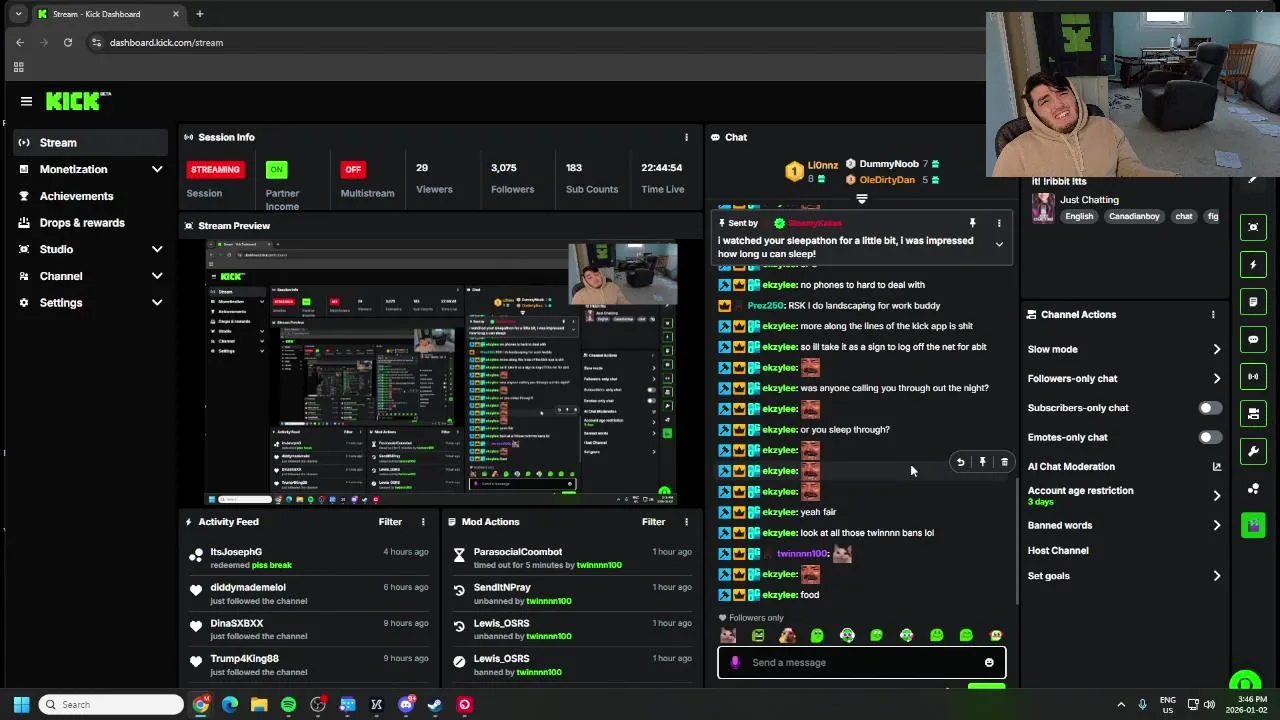Open File Explorer from the taskbar
This screenshot has width=1280, height=720.
coord(259,705)
